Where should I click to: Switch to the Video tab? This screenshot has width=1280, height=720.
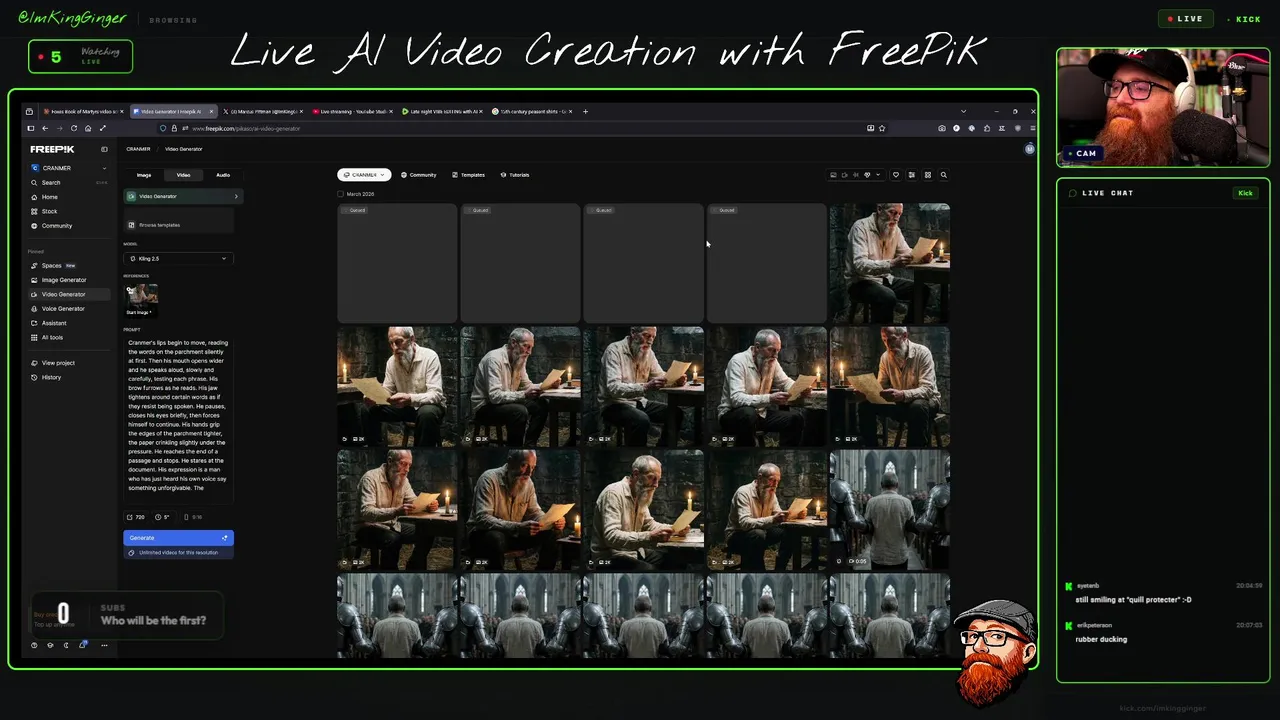click(184, 175)
